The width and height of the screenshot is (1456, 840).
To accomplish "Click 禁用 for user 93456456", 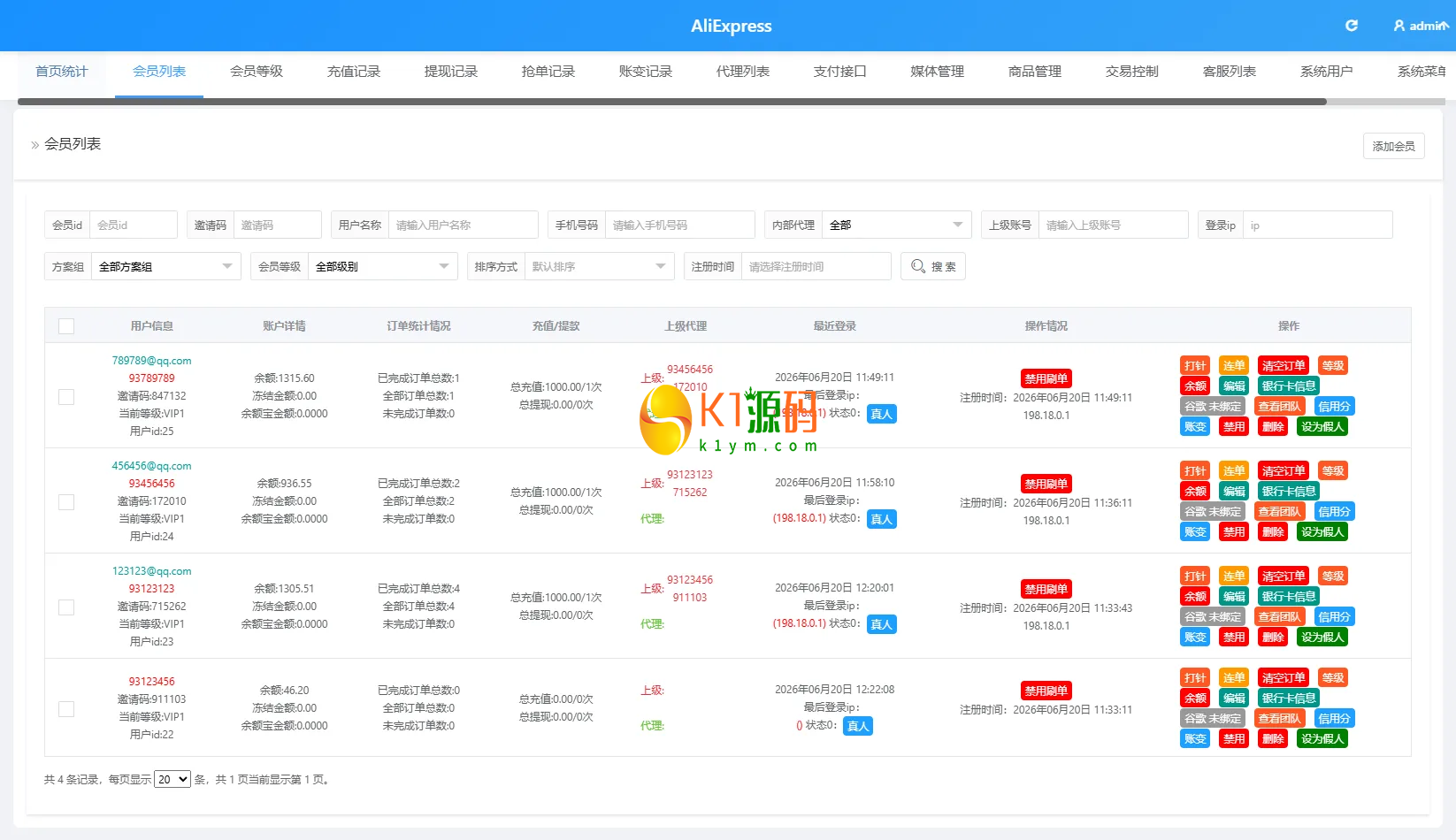I will point(1234,532).
